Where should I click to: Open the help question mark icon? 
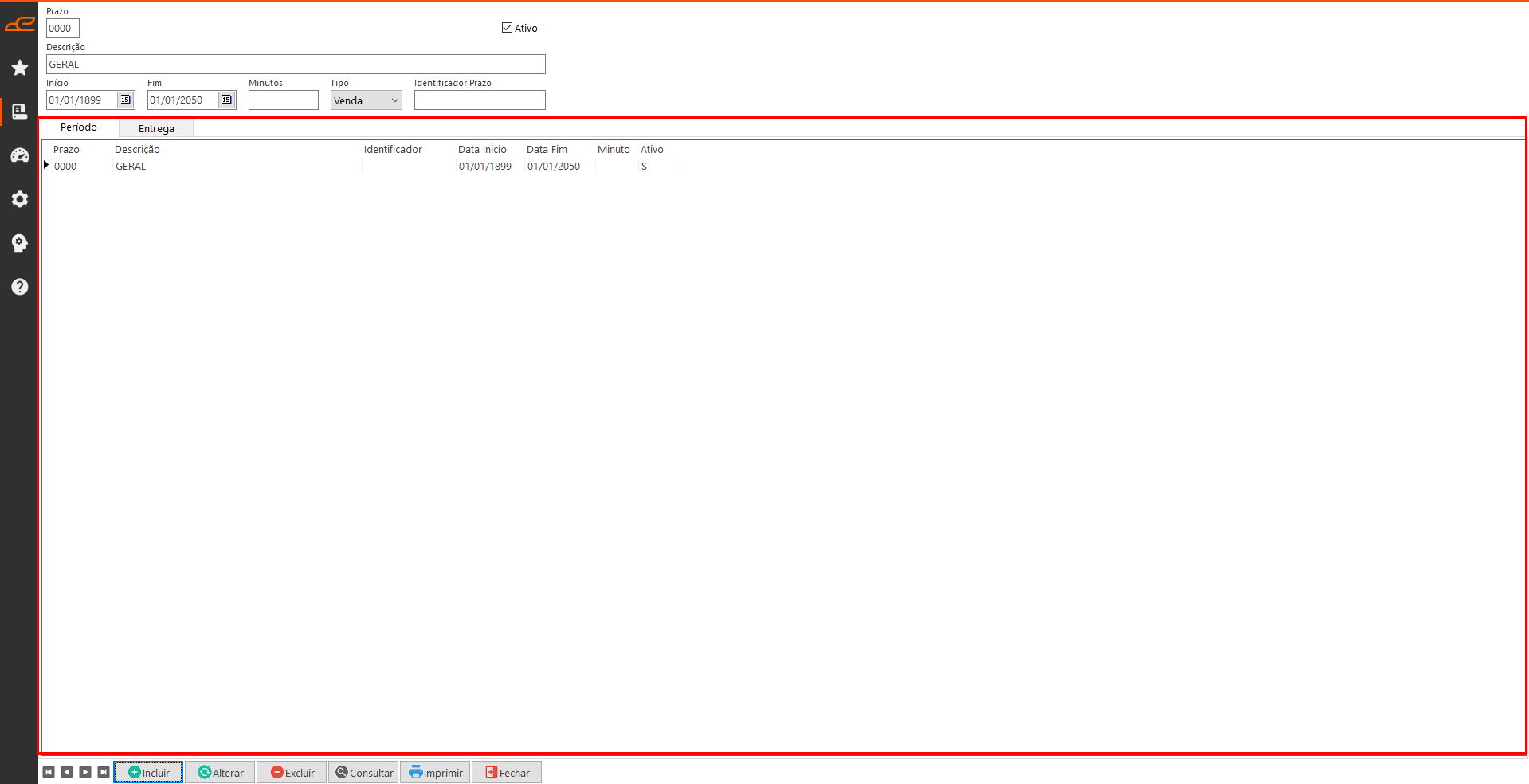[x=20, y=287]
